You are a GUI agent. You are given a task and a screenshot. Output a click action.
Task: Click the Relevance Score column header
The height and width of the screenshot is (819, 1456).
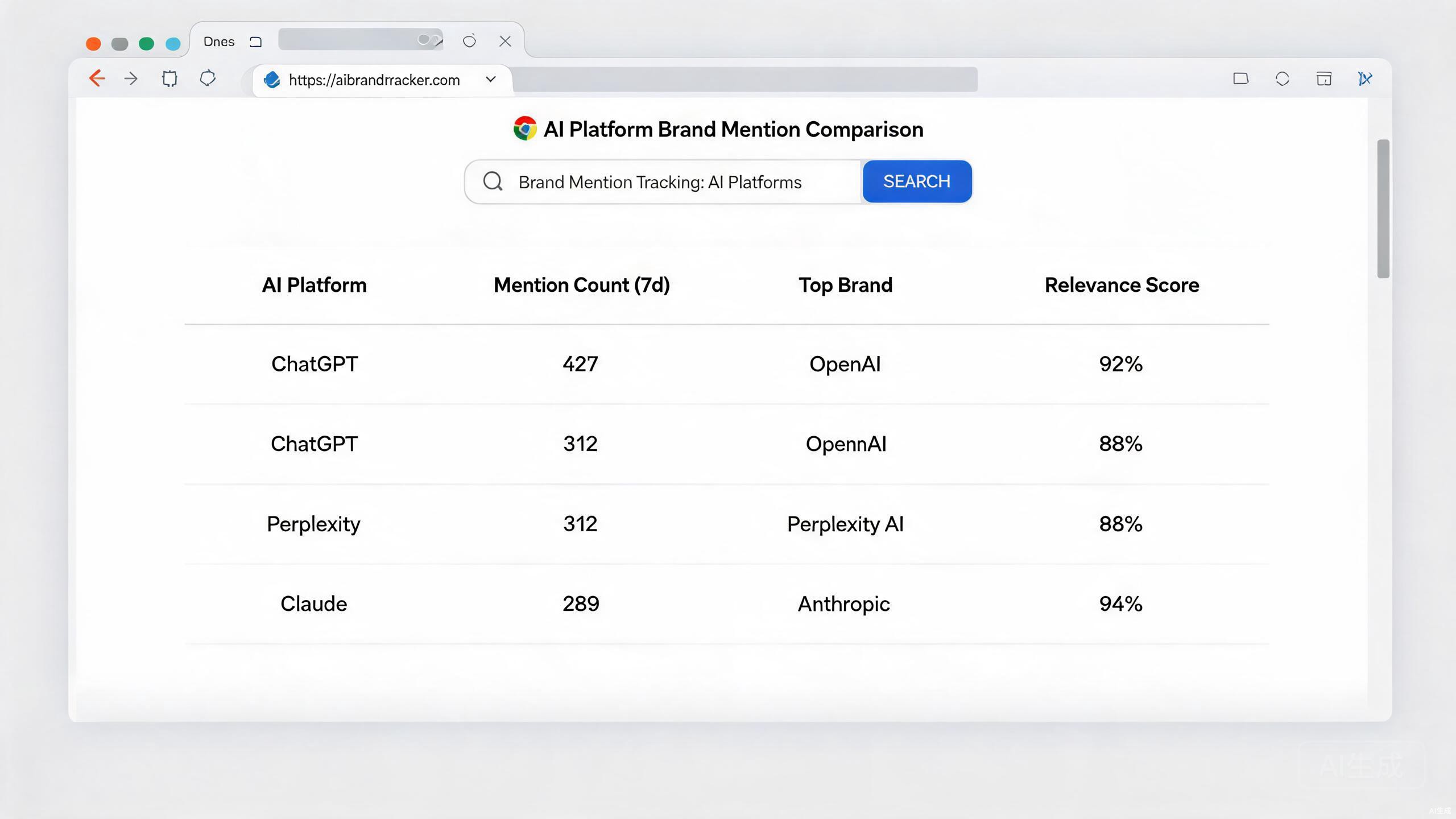pyautogui.click(x=1122, y=285)
